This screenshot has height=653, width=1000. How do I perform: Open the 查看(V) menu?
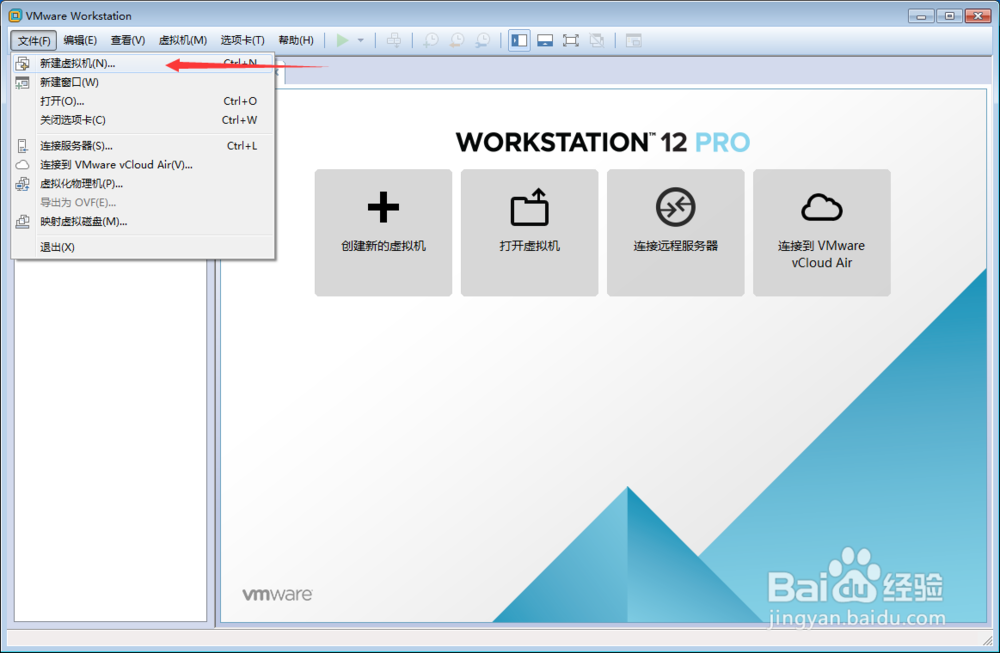pyautogui.click(x=128, y=41)
